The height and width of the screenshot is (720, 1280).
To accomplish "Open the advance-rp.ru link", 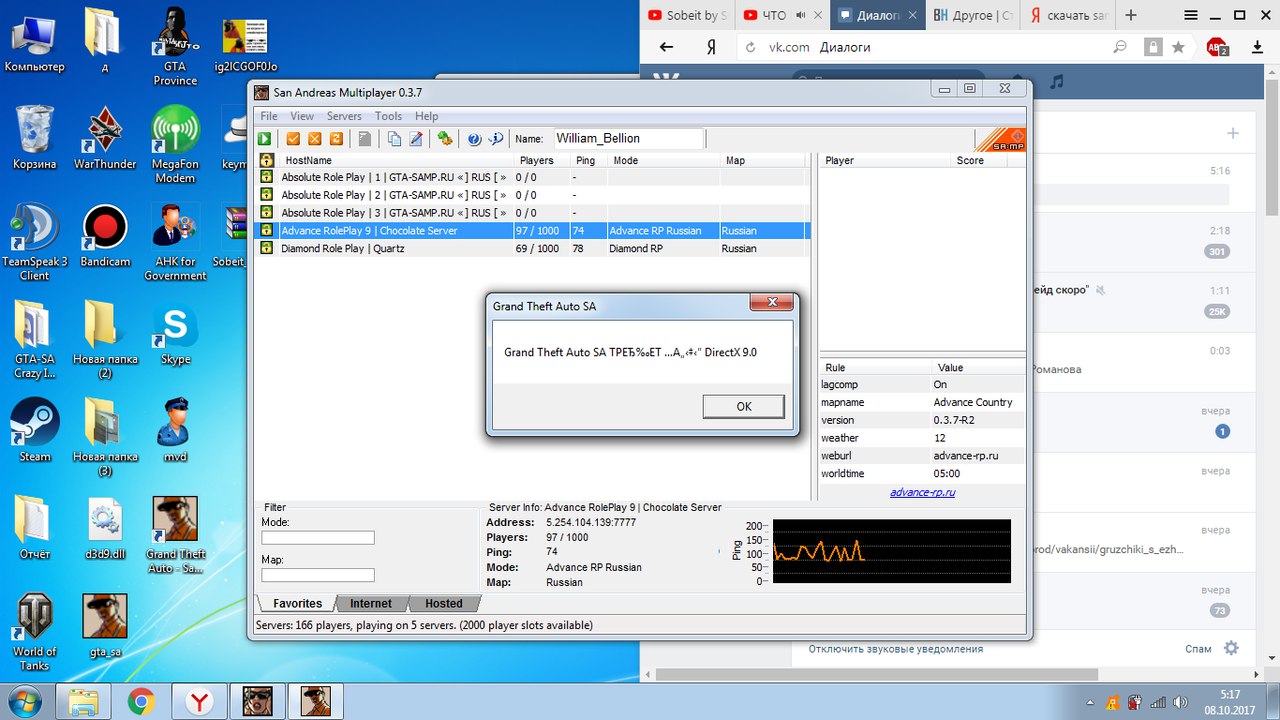I will pyautogui.click(x=922, y=492).
